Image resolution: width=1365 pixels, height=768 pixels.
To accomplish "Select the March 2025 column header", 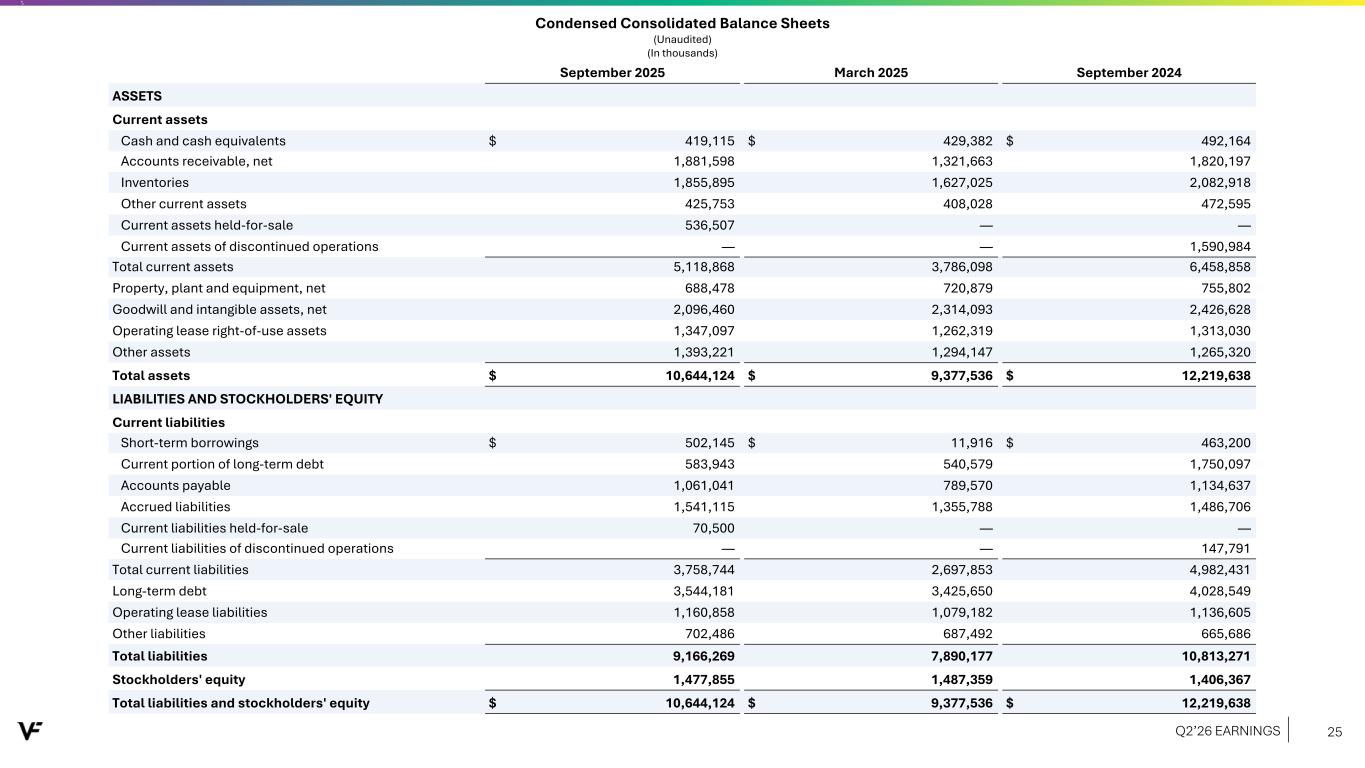I will point(870,73).
